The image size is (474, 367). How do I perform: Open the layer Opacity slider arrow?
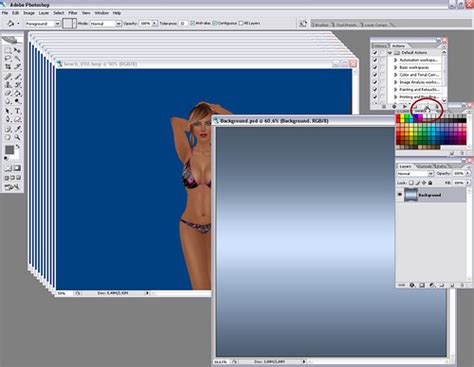coord(468,173)
